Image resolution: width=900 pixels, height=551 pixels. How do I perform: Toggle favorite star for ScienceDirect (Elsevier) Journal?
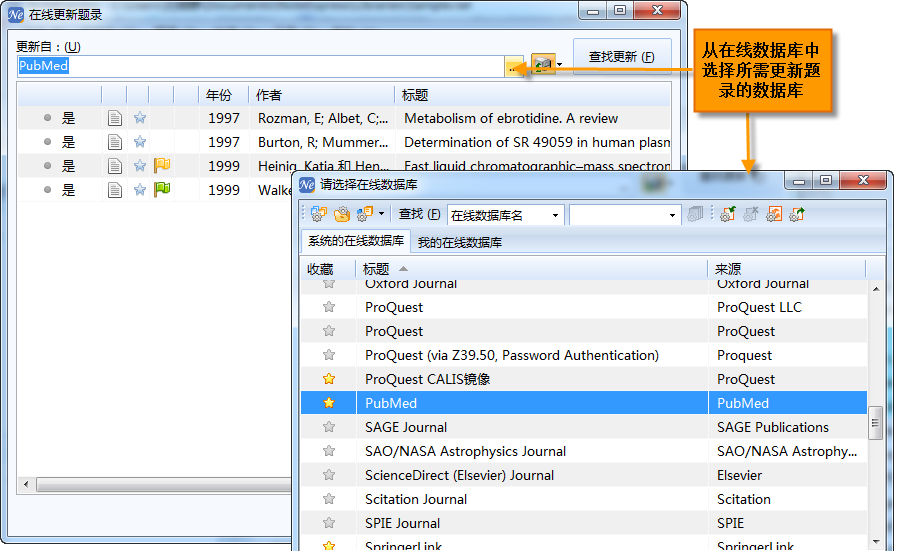(x=329, y=475)
